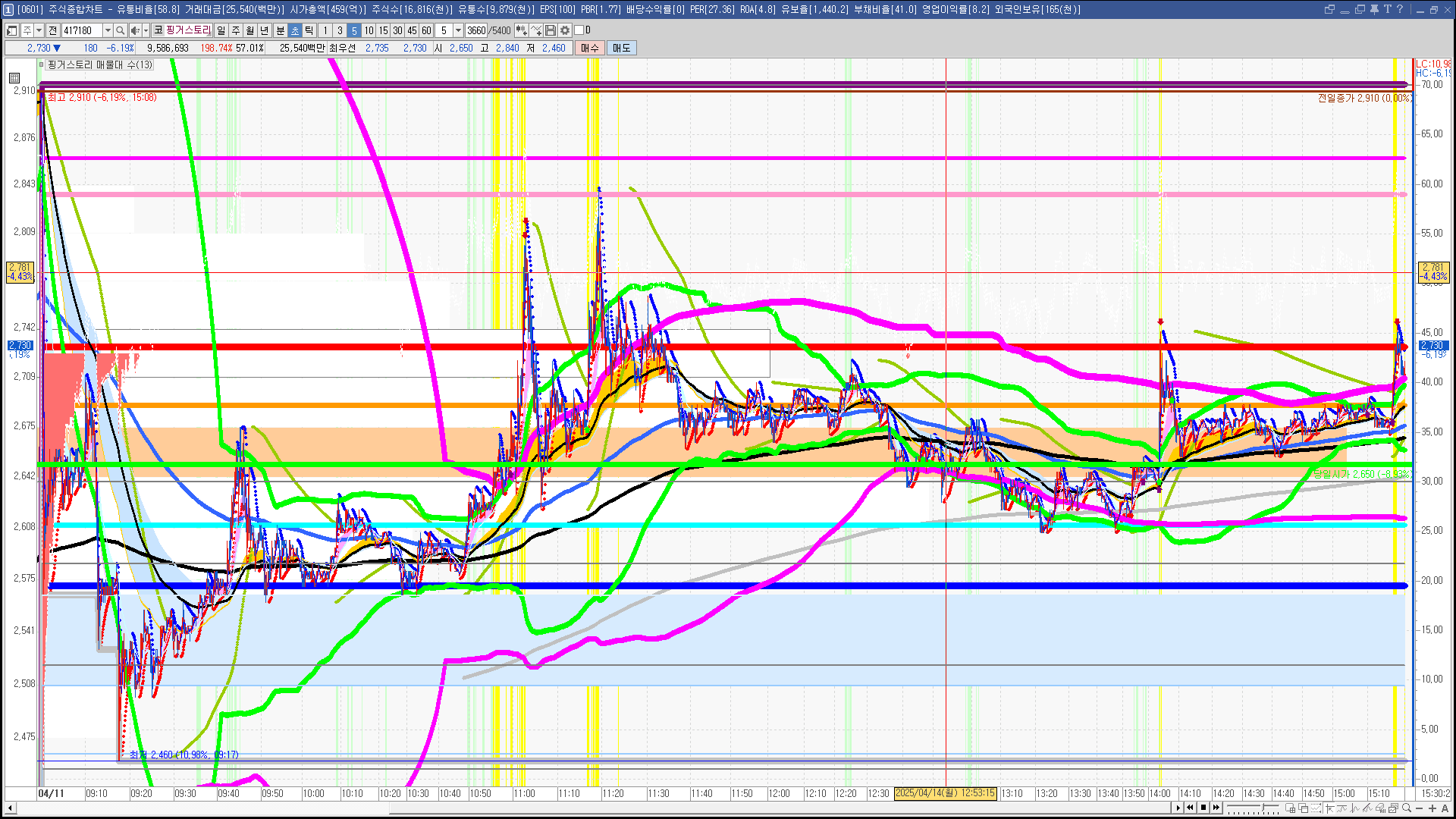Toggle the indicator legend checkbox 핑거스토리 매물대
The width and height of the screenshot is (1456, 819).
click(42, 65)
